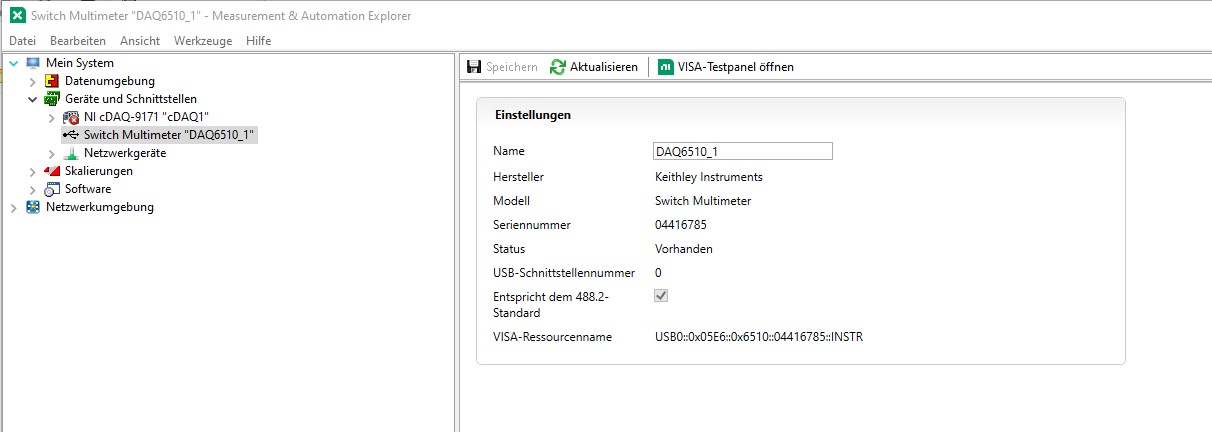The image size is (1212, 432).
Task: Open the Hilfe menu
Action: pos(258,41)
